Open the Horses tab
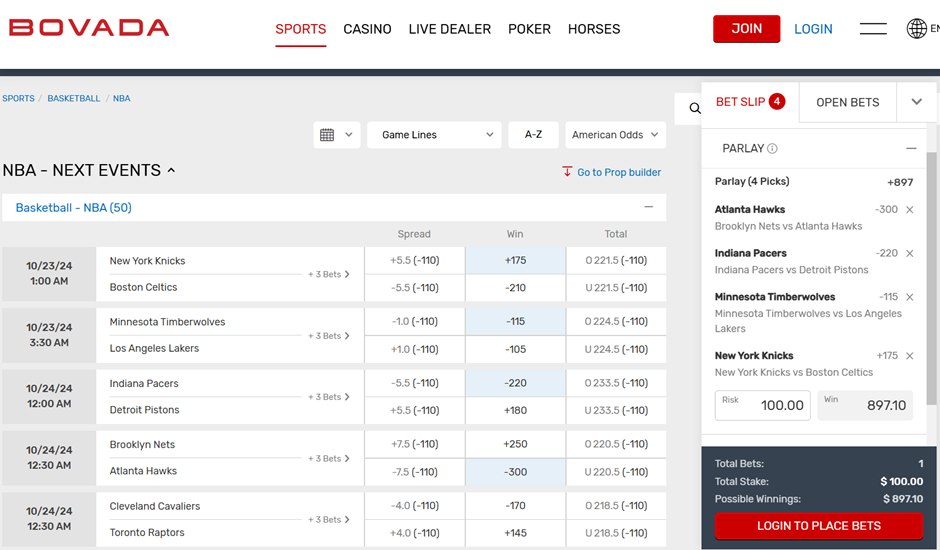The image size is (940, 550). pyautogui.click(x=594, y=29)
